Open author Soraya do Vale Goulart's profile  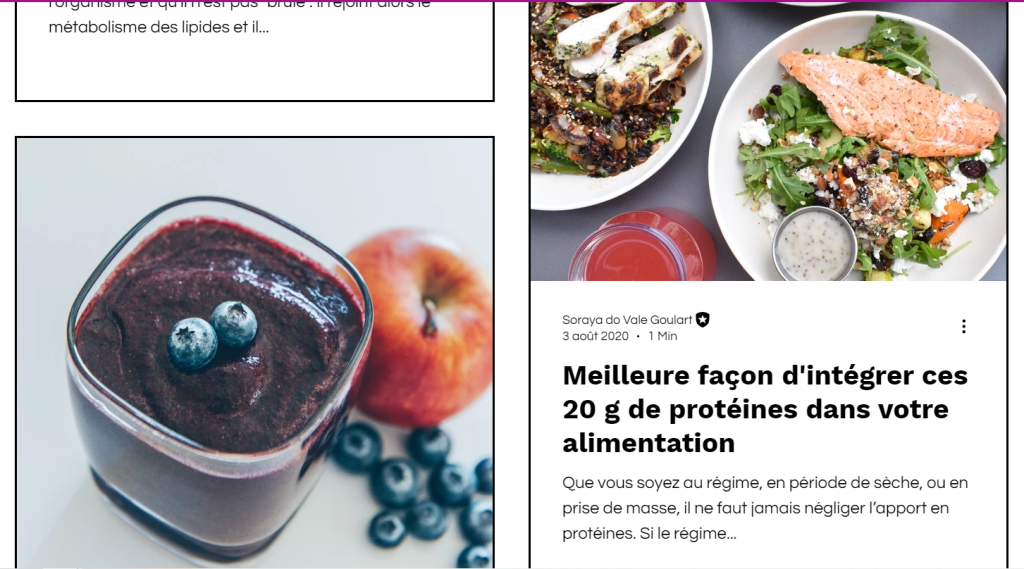(627, 319)
